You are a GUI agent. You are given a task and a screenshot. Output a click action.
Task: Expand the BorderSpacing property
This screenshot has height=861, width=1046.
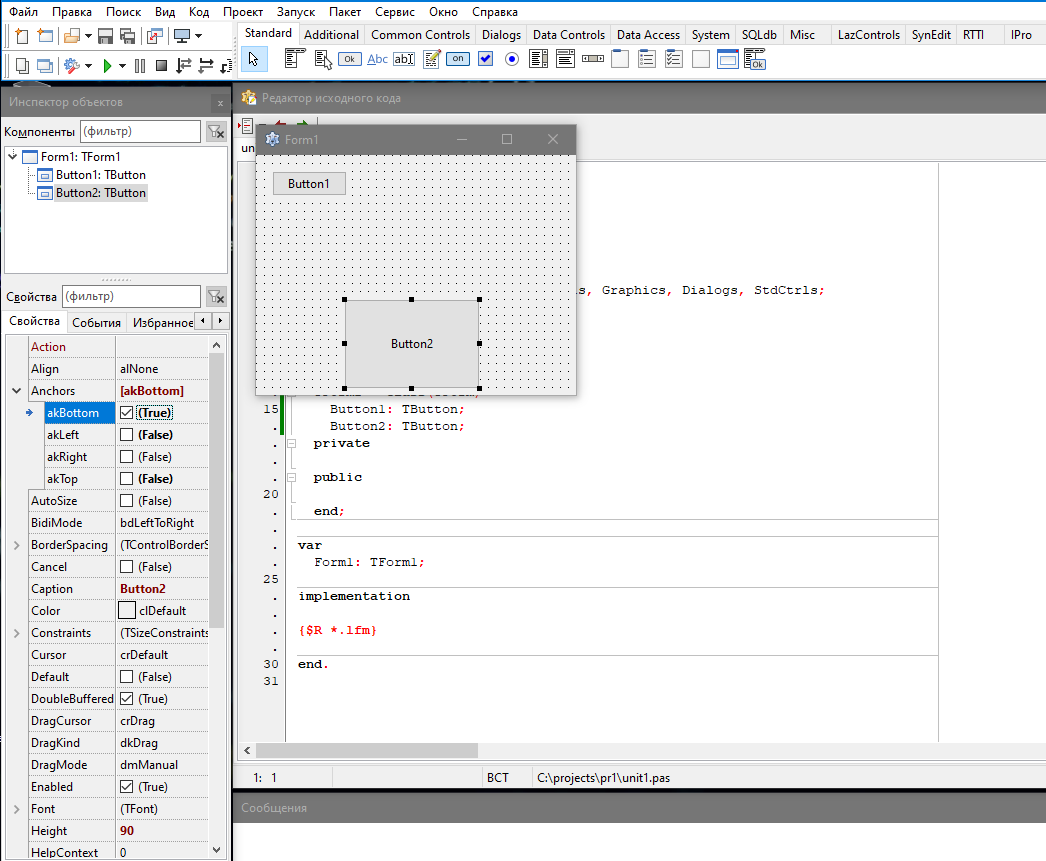point(16,545)
